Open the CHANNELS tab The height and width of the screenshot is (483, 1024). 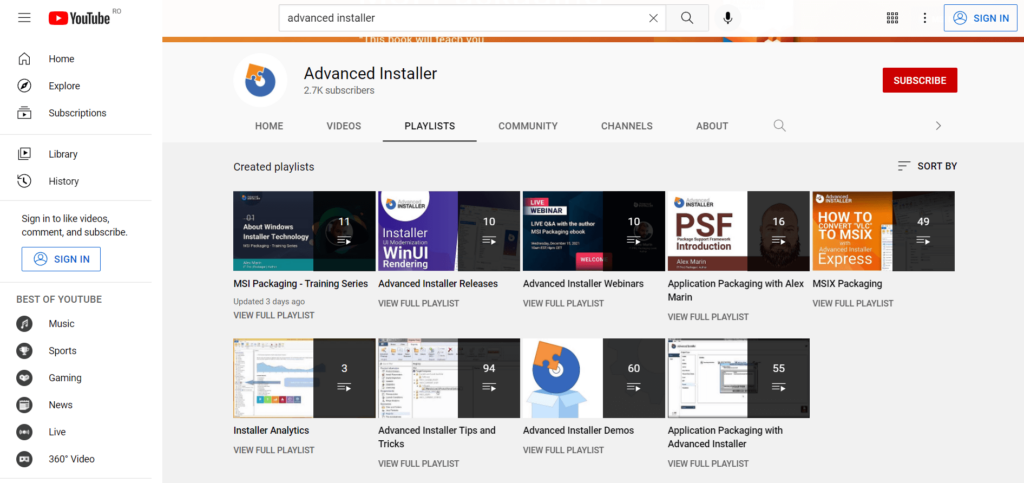(x=626, y=126)
